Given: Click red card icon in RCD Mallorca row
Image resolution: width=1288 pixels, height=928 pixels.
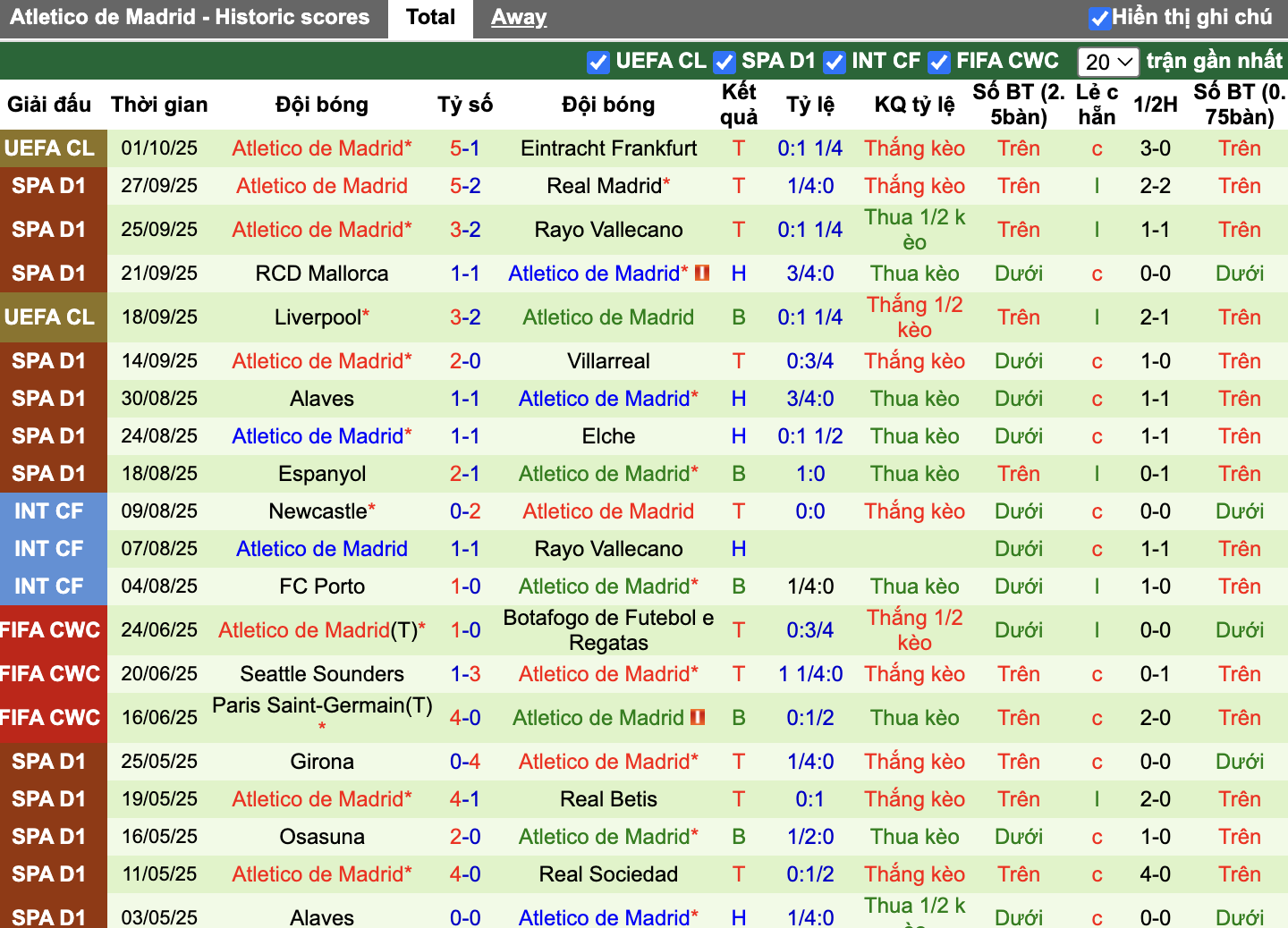Looking at the screenshot, I should tap(702, 273).
